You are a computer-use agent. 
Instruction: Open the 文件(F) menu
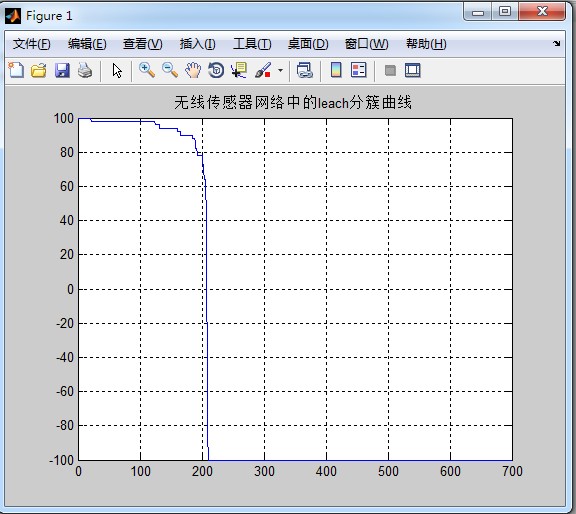point(32,44)
